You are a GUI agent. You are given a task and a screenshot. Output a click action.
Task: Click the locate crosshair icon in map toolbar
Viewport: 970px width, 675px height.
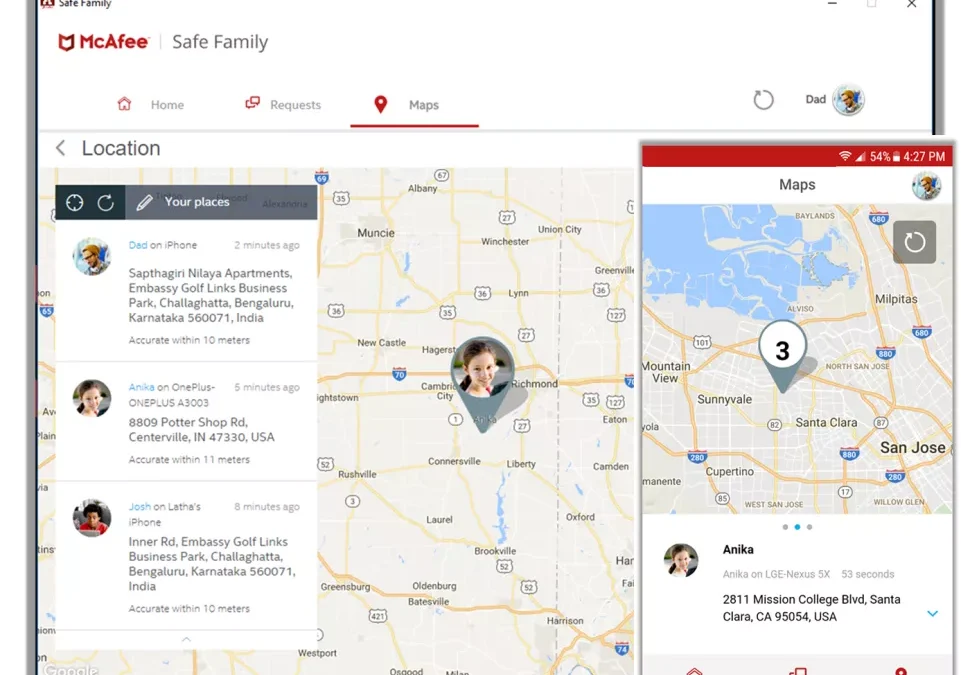click(x=75, y=203)
